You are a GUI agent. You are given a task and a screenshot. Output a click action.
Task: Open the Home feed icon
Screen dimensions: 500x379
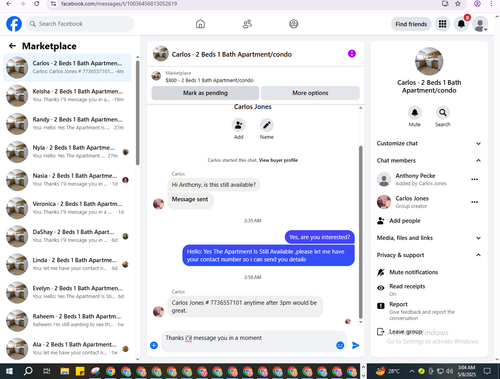200,24
